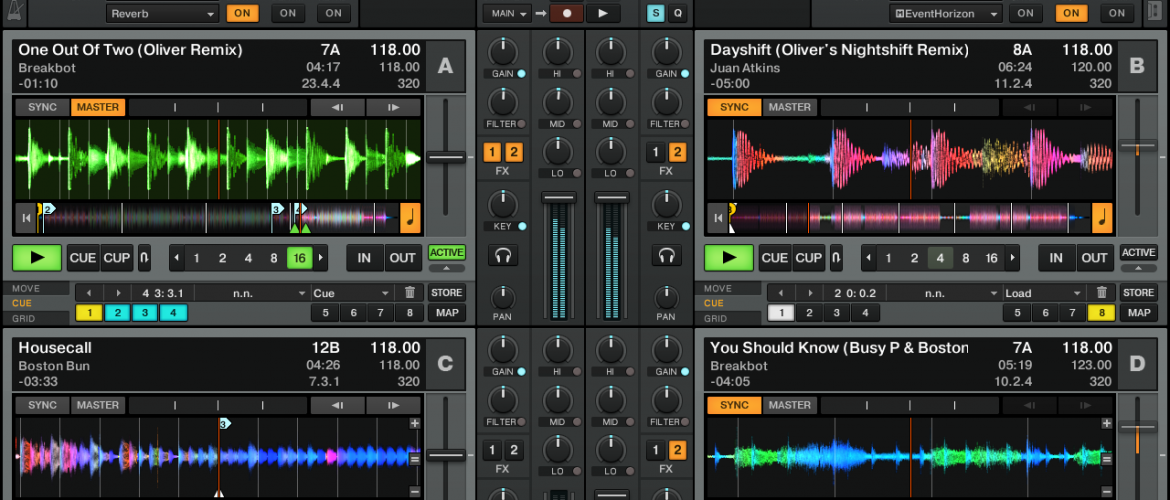Jump to track start on Deck B stripe

point(717,217)
